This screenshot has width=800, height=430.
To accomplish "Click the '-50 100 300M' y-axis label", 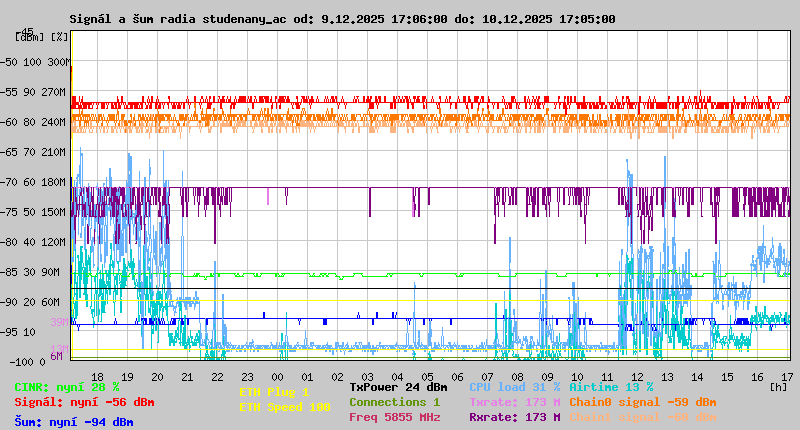I will (x=35, y=62).
